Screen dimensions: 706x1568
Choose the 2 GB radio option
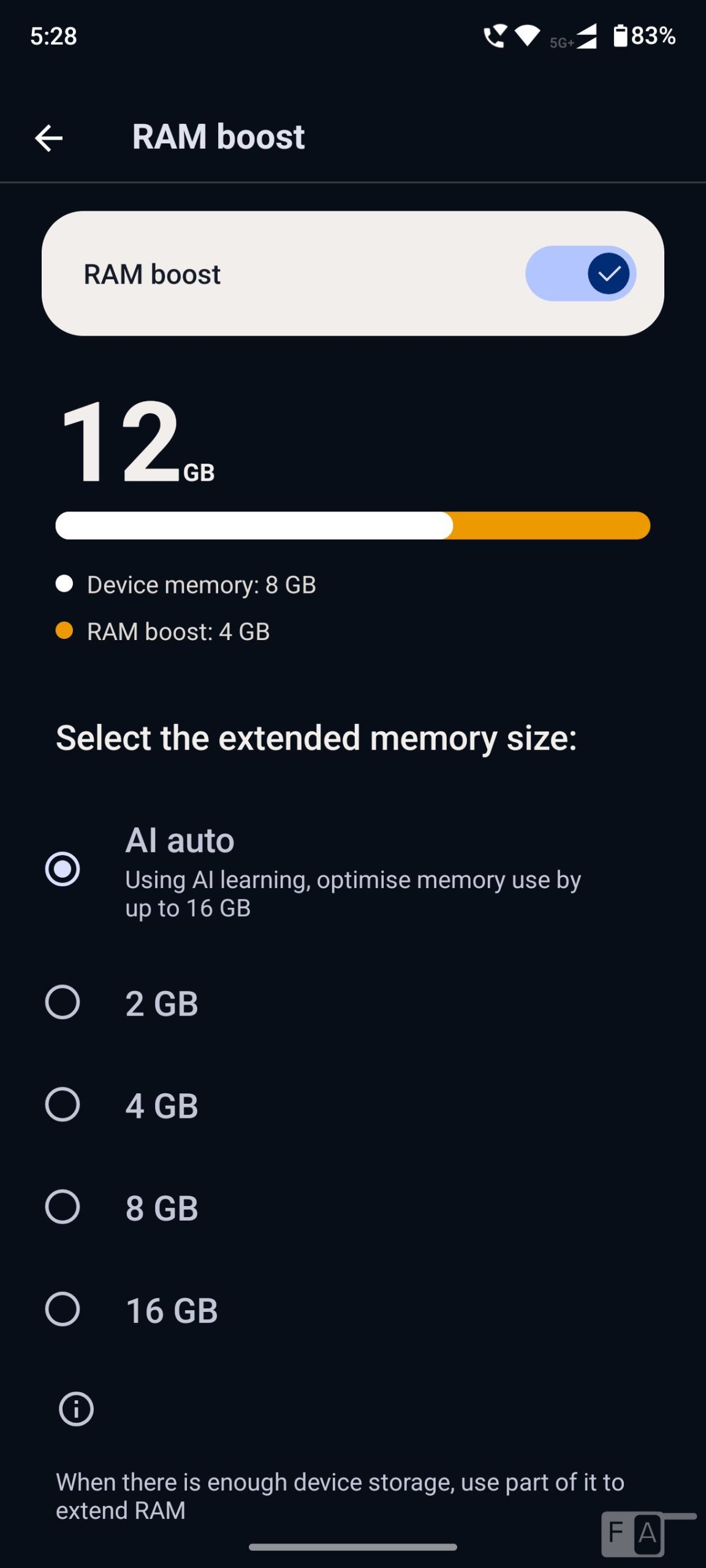tap(63, 1003)
